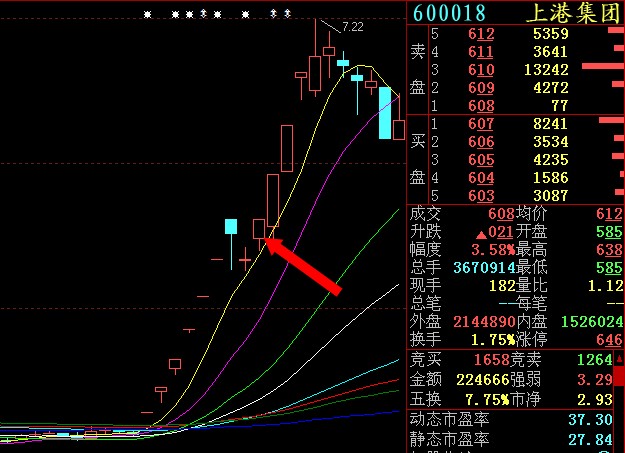625x453 pixels.
Task: Open the 上港集团 stock name header
Action: coord(573,13)
